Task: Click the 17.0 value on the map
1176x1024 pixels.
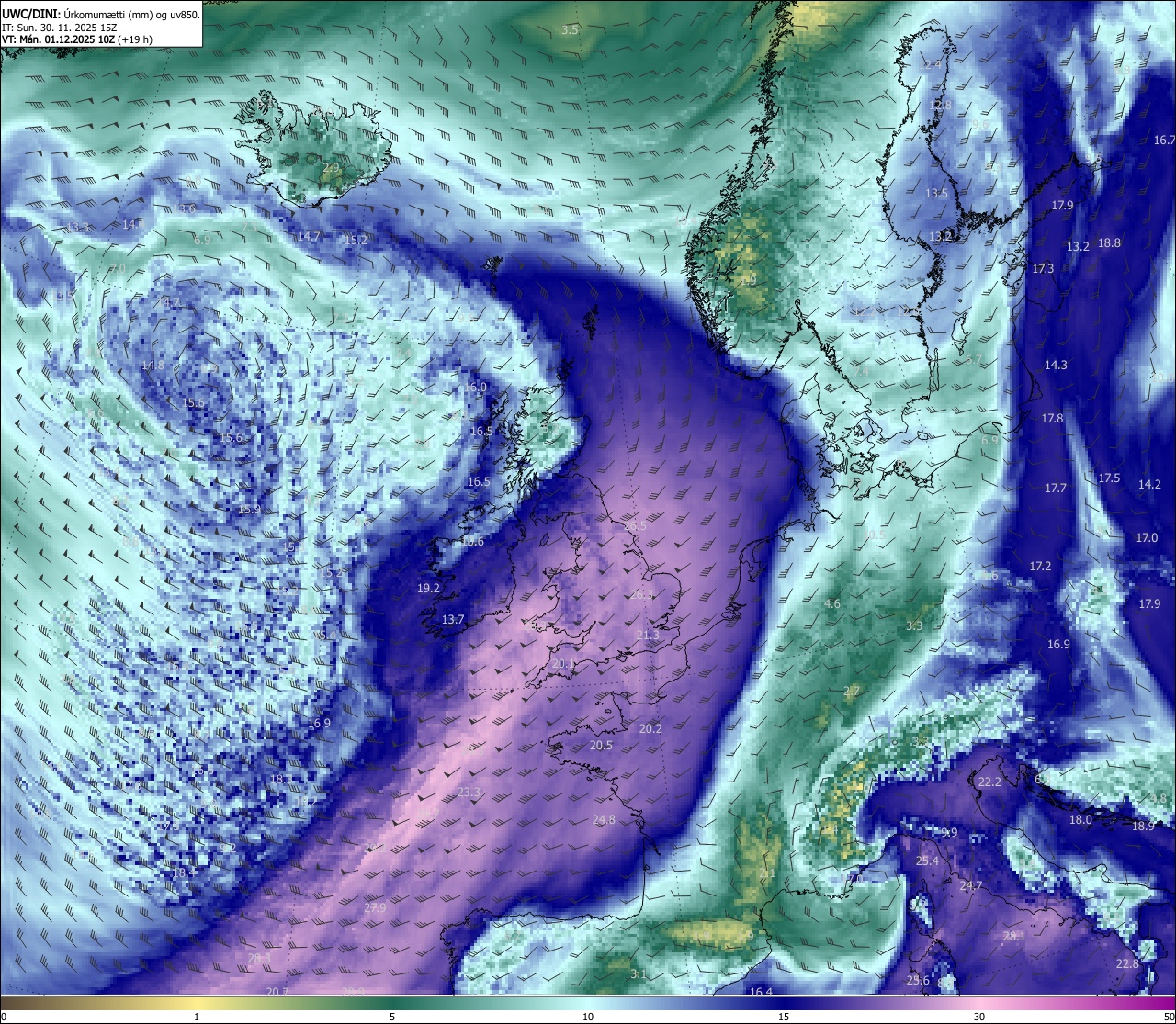Action: (x=1148, y=538)
